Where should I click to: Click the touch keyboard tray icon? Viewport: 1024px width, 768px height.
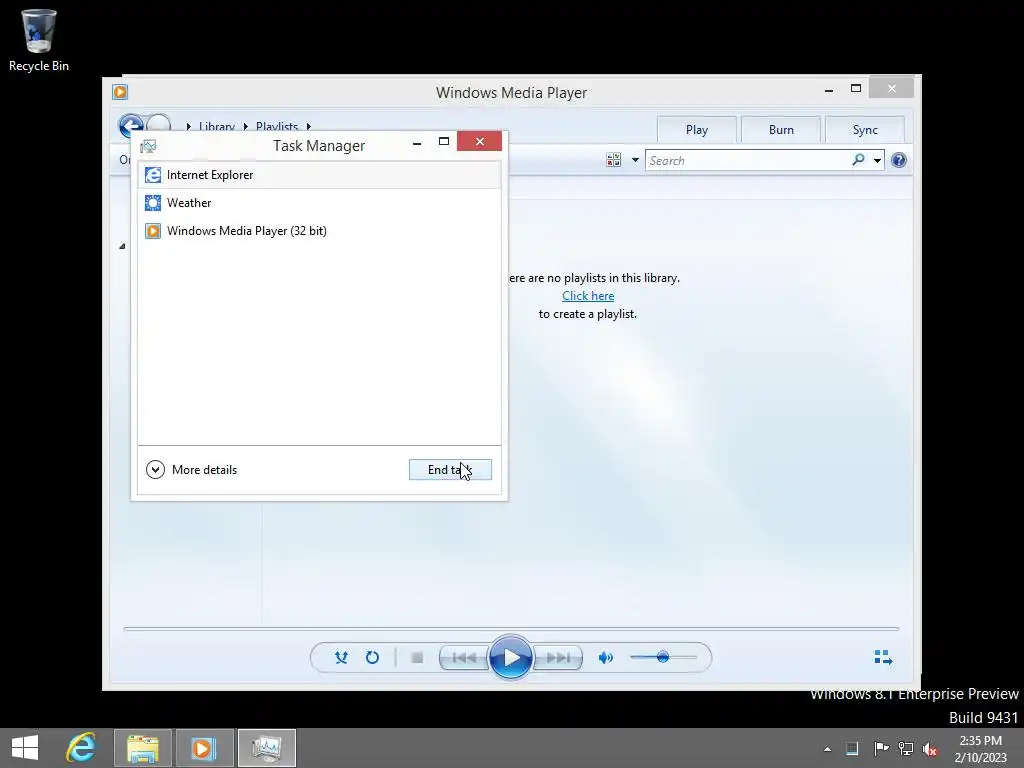click(x=852, y=748)
